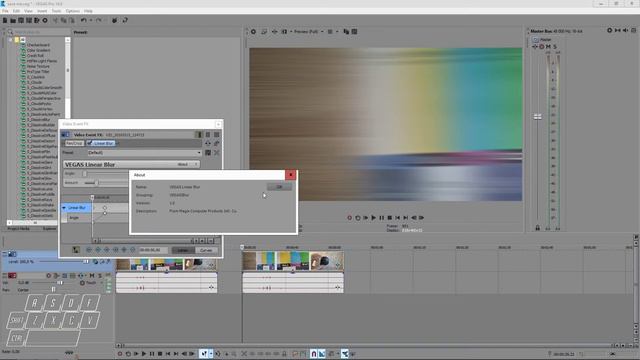The width and height of the screenshot is (640, 360).
Task: Click the Open project folder icon
Action: [x=13, y=20]
